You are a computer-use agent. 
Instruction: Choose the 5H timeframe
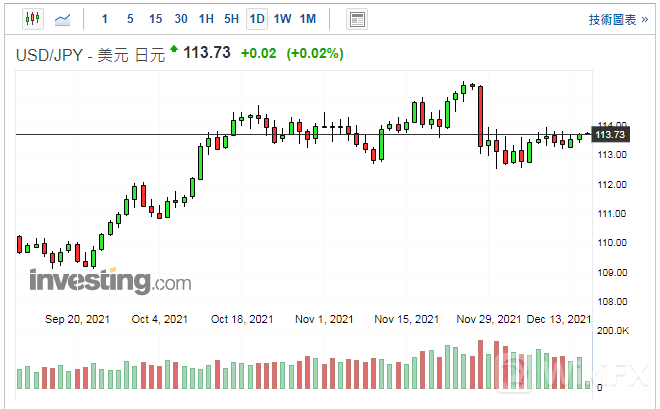[231, 19]
